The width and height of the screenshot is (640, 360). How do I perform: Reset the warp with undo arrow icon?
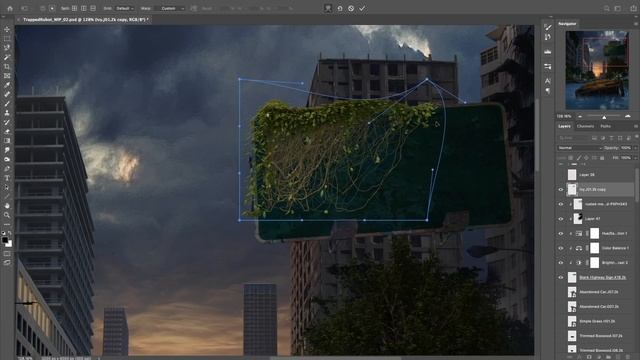(x=340, y=8)
